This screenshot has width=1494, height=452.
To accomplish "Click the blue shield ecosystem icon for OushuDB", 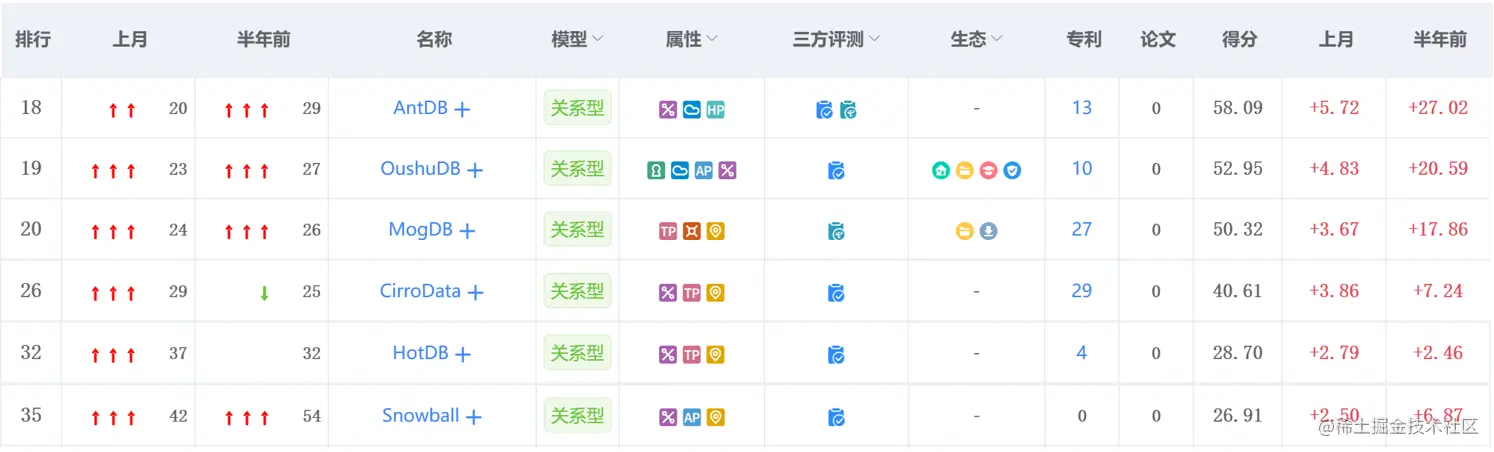I will [1013, 171].
